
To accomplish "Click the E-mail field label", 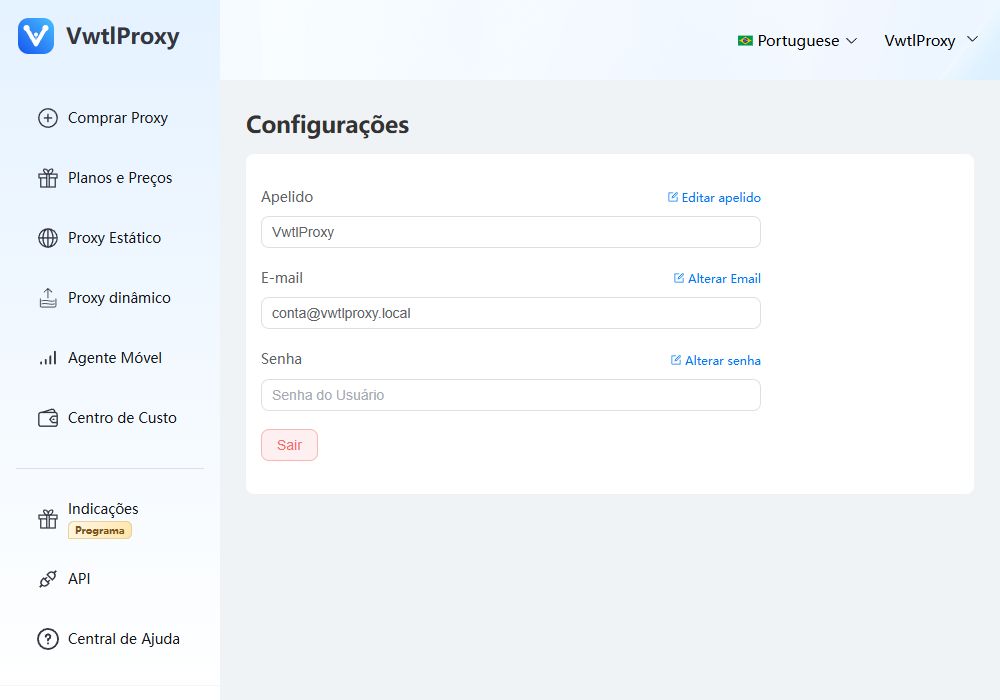I will click(282, 278).
